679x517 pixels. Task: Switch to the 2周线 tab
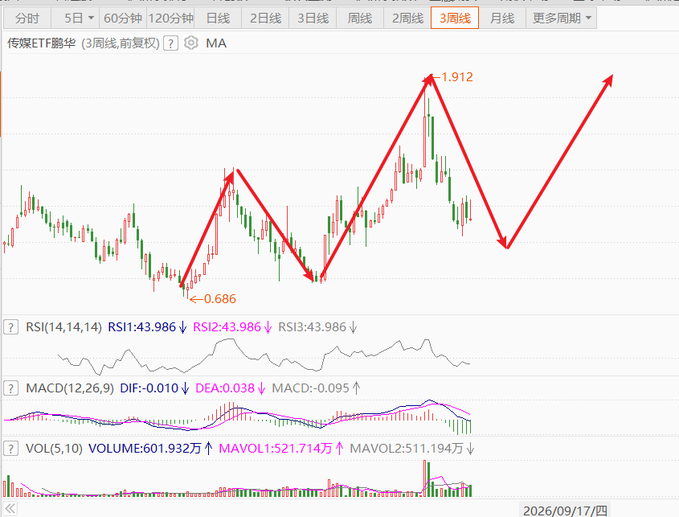click(407, 18)
